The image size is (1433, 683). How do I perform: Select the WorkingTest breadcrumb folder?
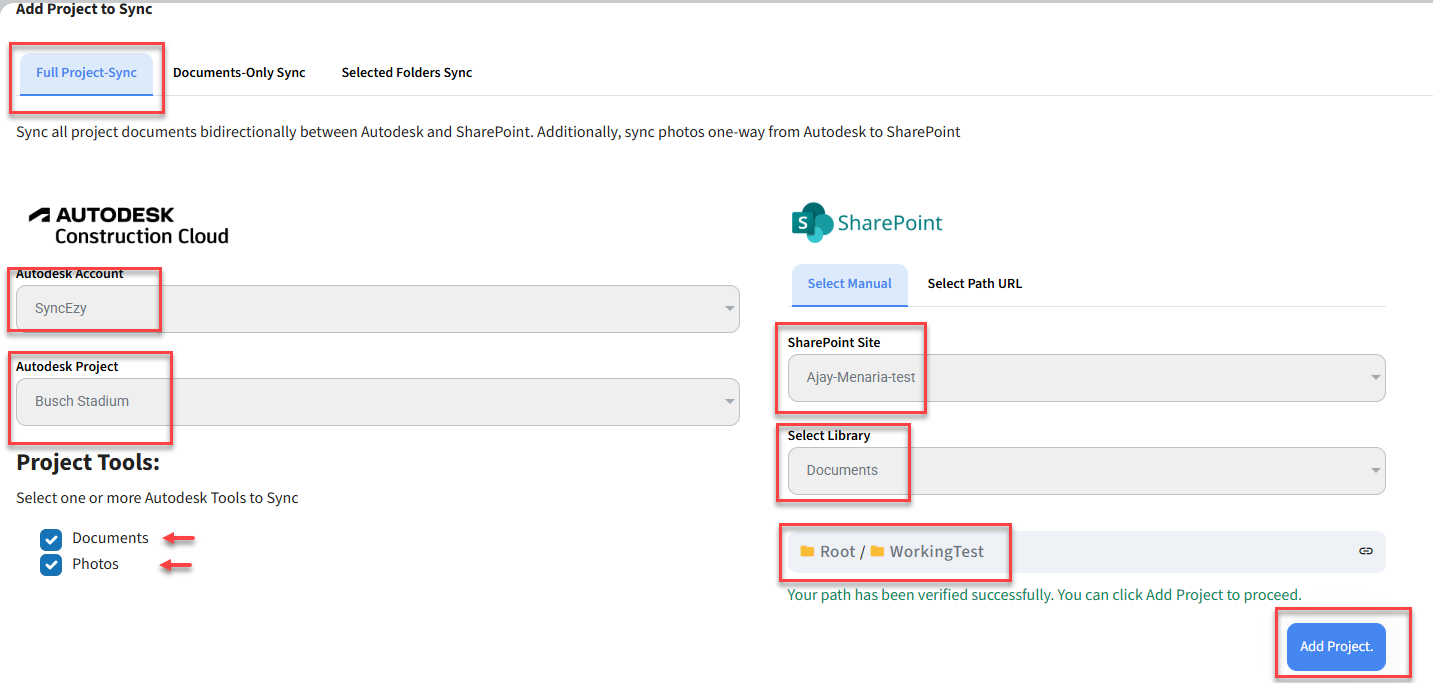[936, 552]
